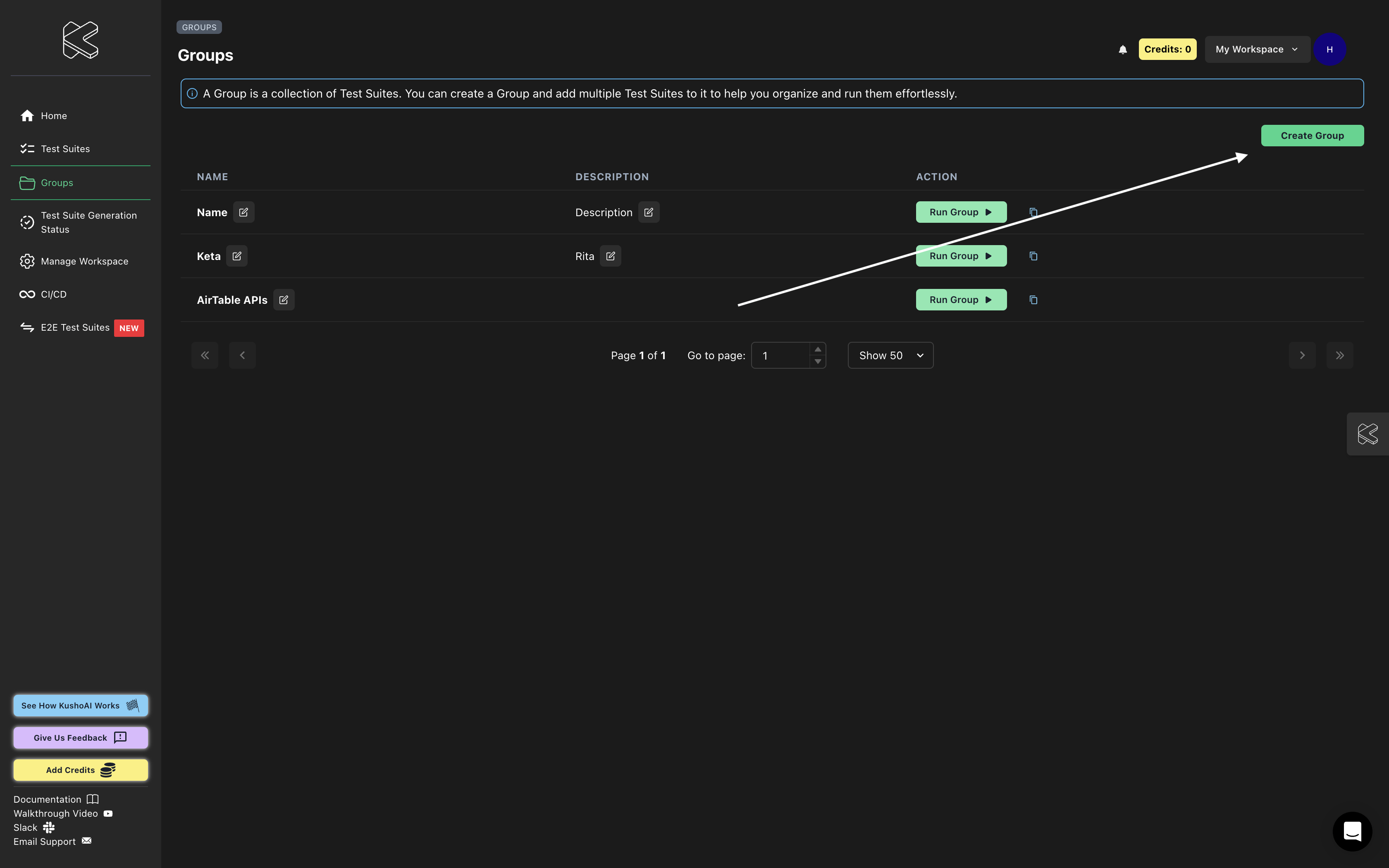1389x868 pixels.
Task: Increment the go-to-page stepper up
Action: pos(818,349)
